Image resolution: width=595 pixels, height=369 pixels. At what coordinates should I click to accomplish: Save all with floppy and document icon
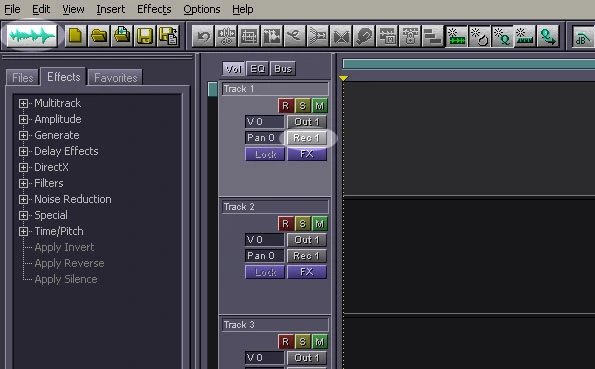point(168,36)
